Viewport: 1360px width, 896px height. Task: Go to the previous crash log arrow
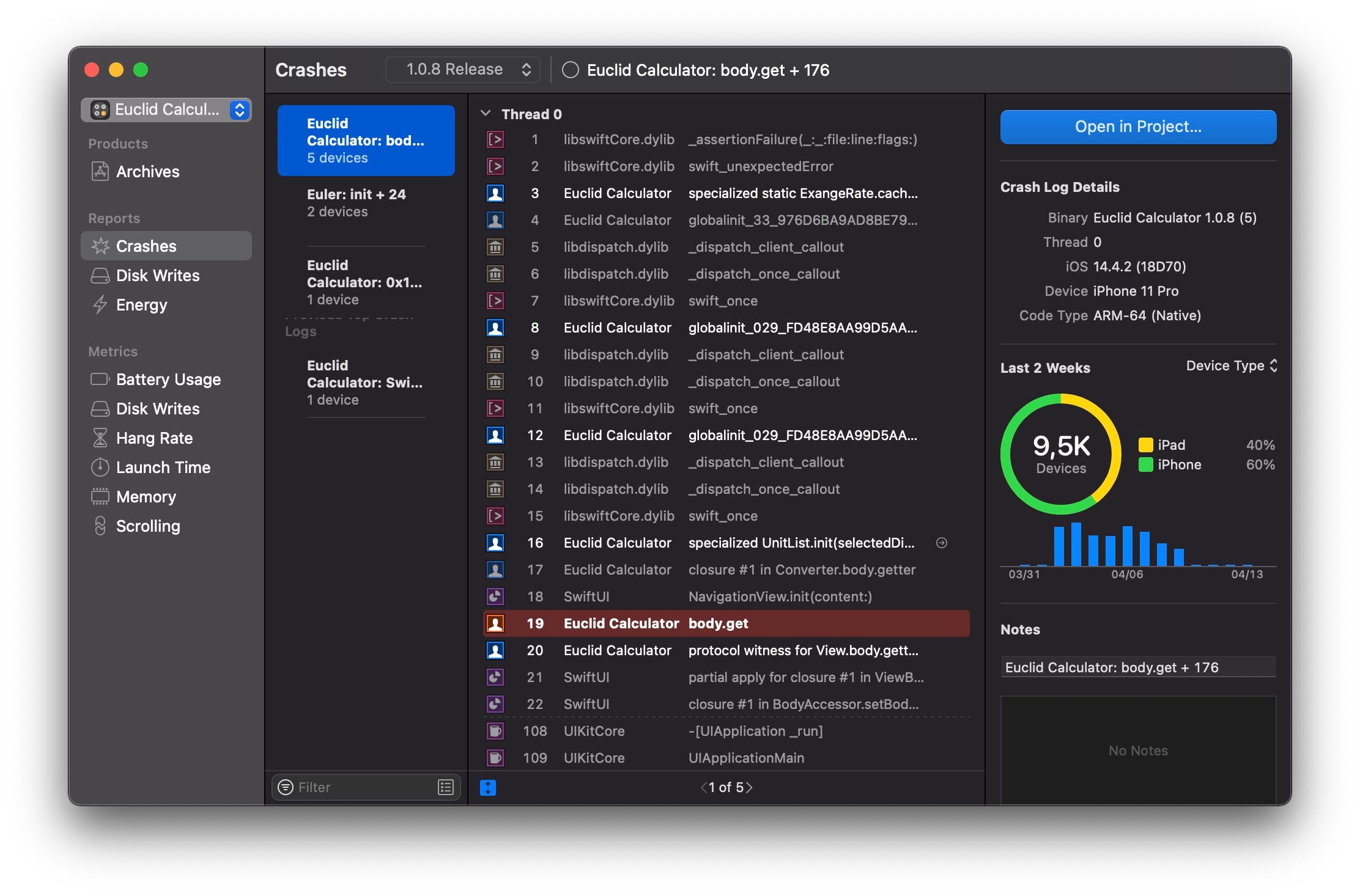pyautogui.click(x=704, y=787)
